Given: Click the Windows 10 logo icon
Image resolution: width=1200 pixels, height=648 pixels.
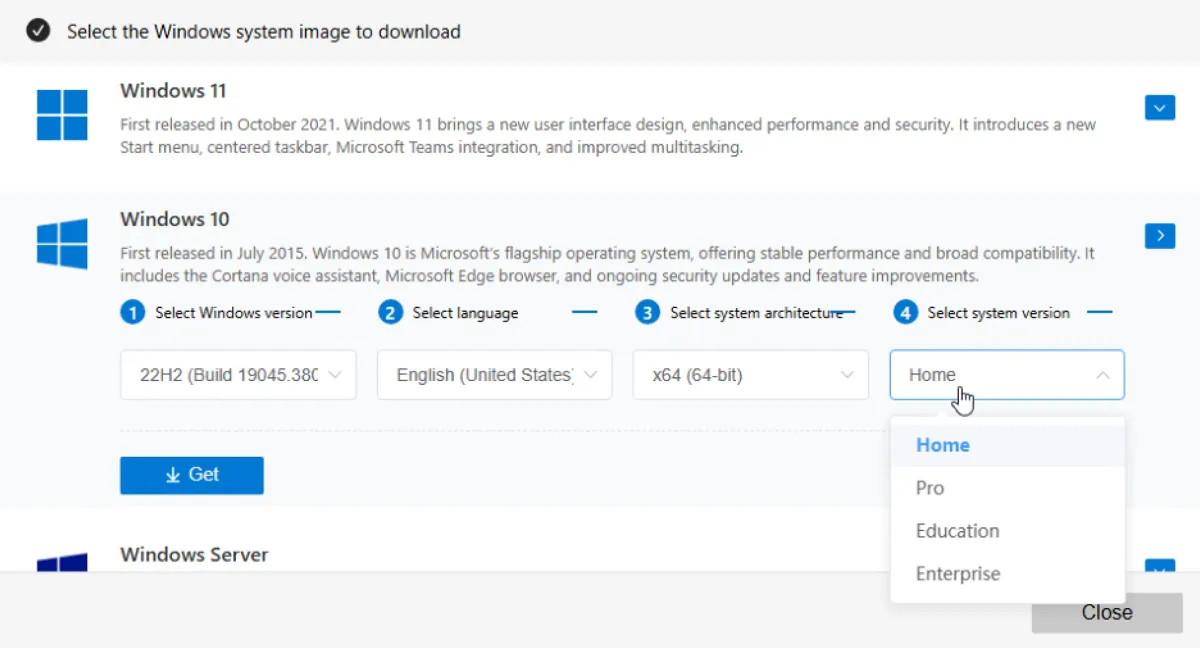Looking at the screenshot, I should click(62, 244).
